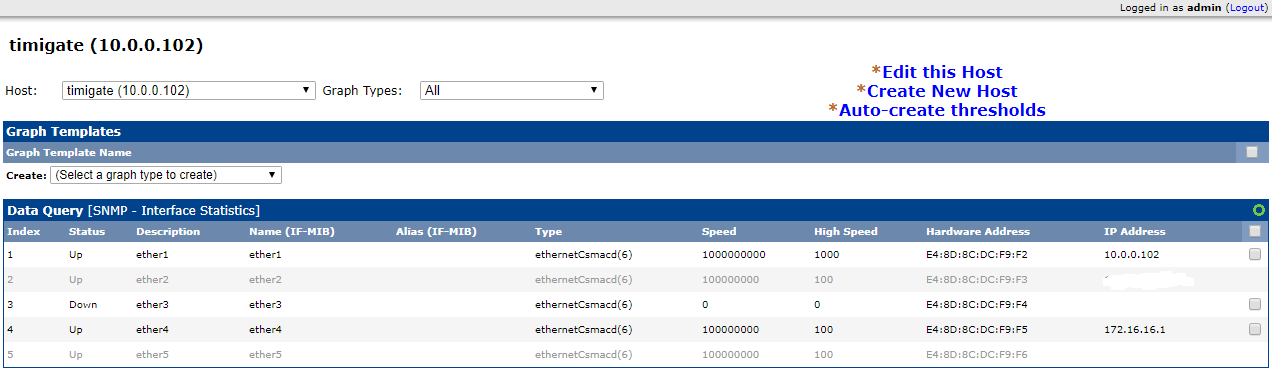Screen dimensions: 1272x368
Task: Click the High Speed column header
Action: [x=846, y=231]
